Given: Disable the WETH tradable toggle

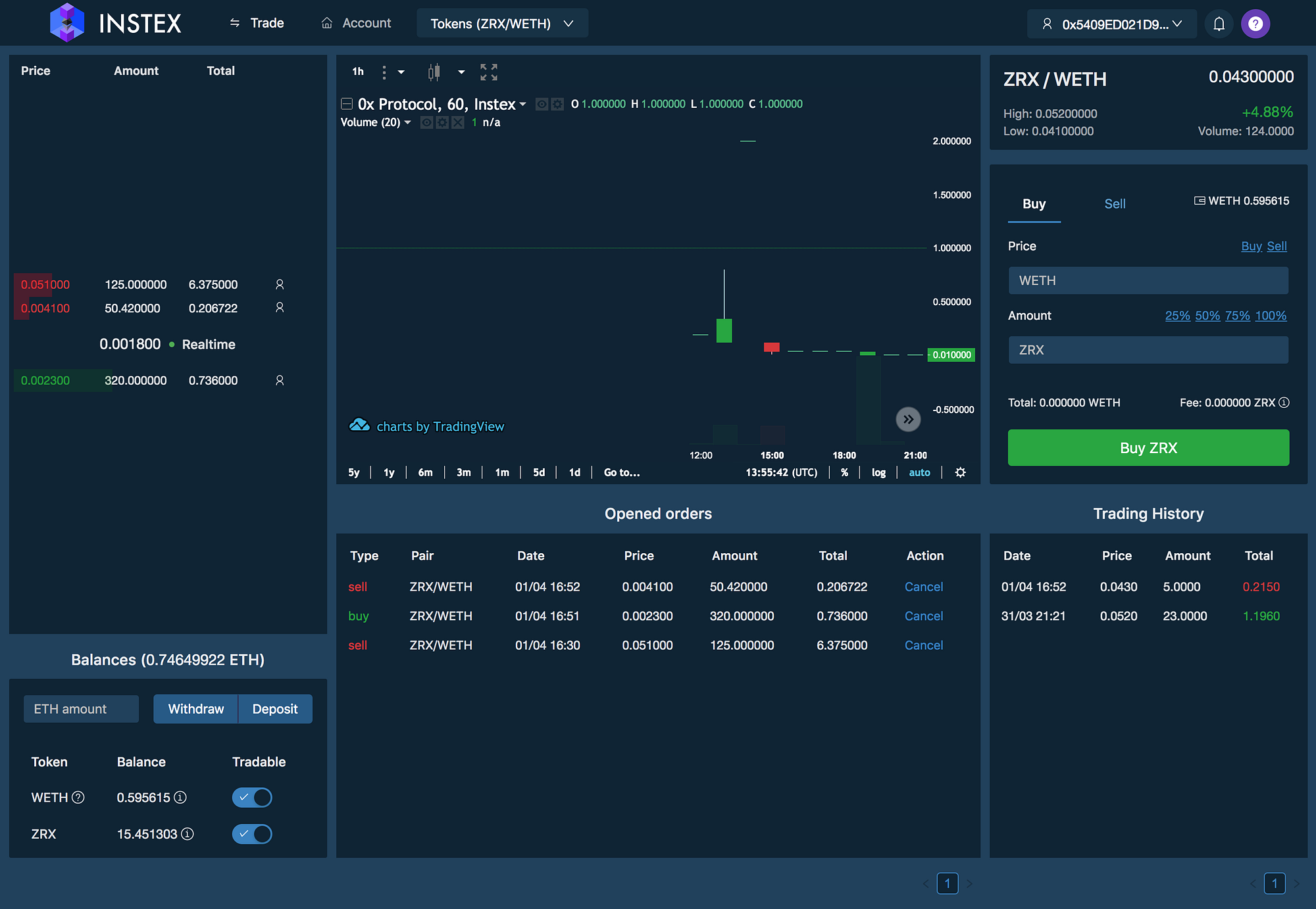Looking at the screenshot, I should coord(252,797).
